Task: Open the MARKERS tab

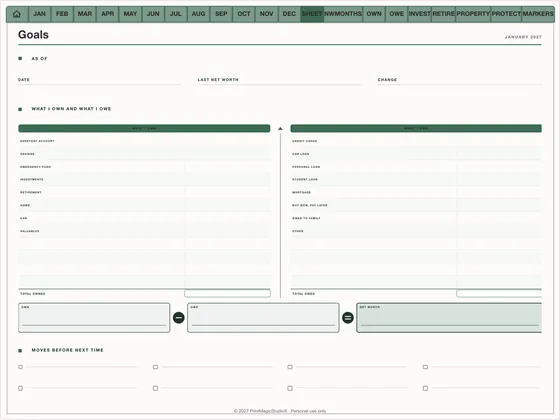Action: [x=538, y=14]
